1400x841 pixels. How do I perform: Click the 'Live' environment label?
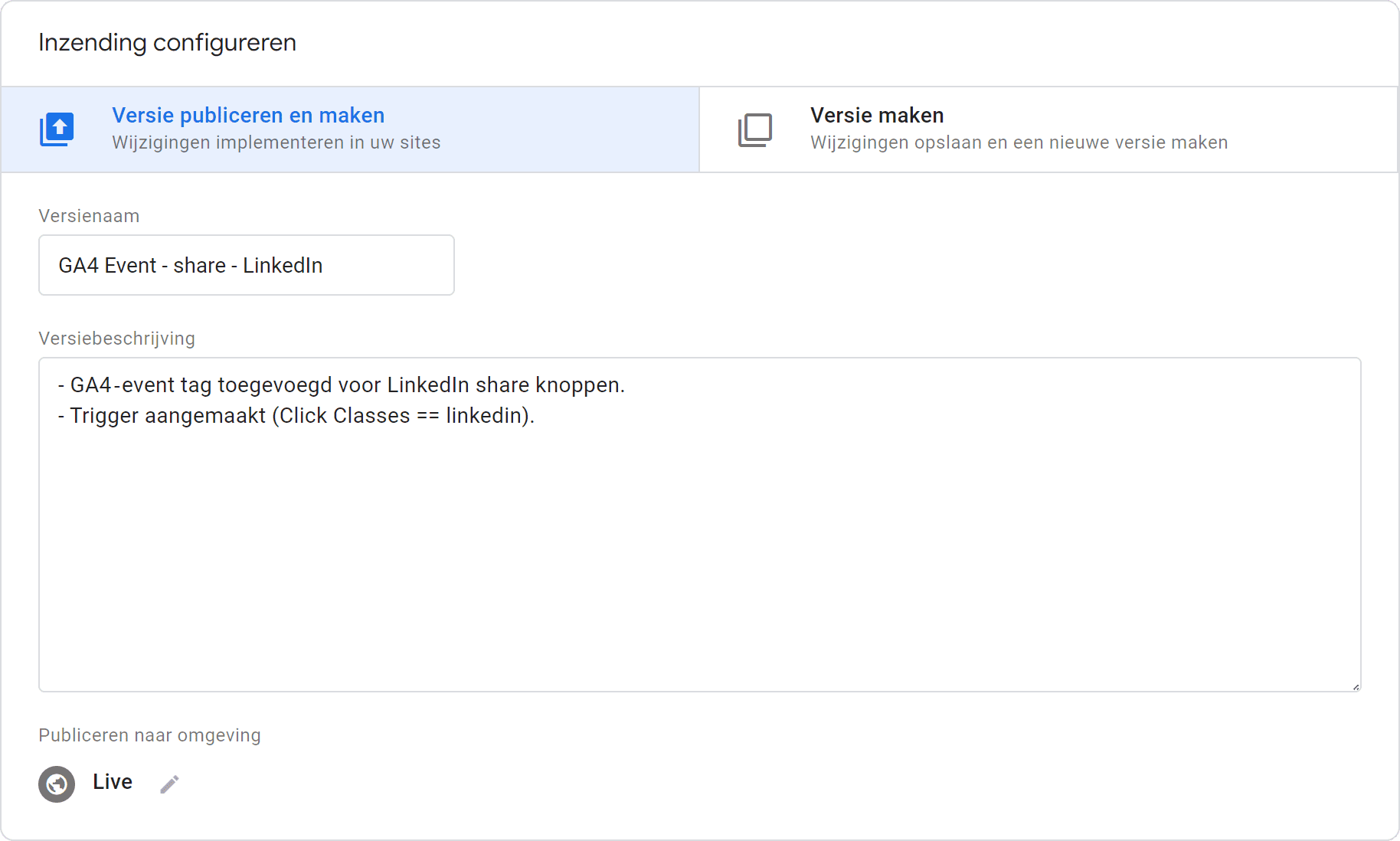113,782
